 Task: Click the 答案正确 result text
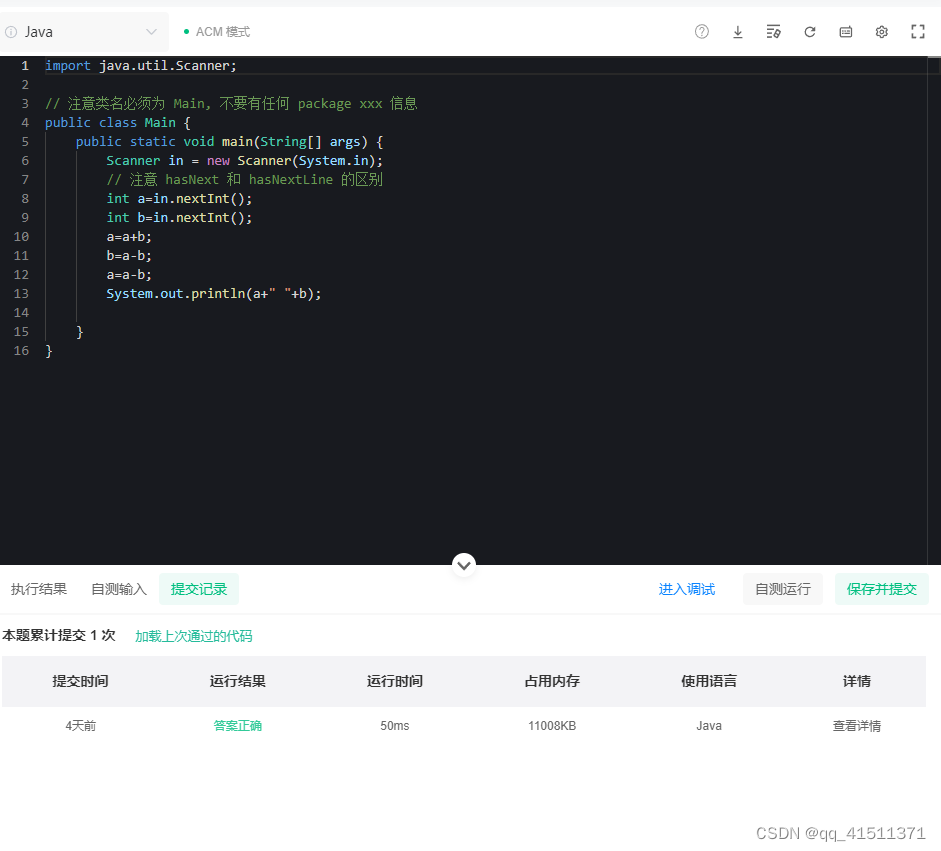238,726
